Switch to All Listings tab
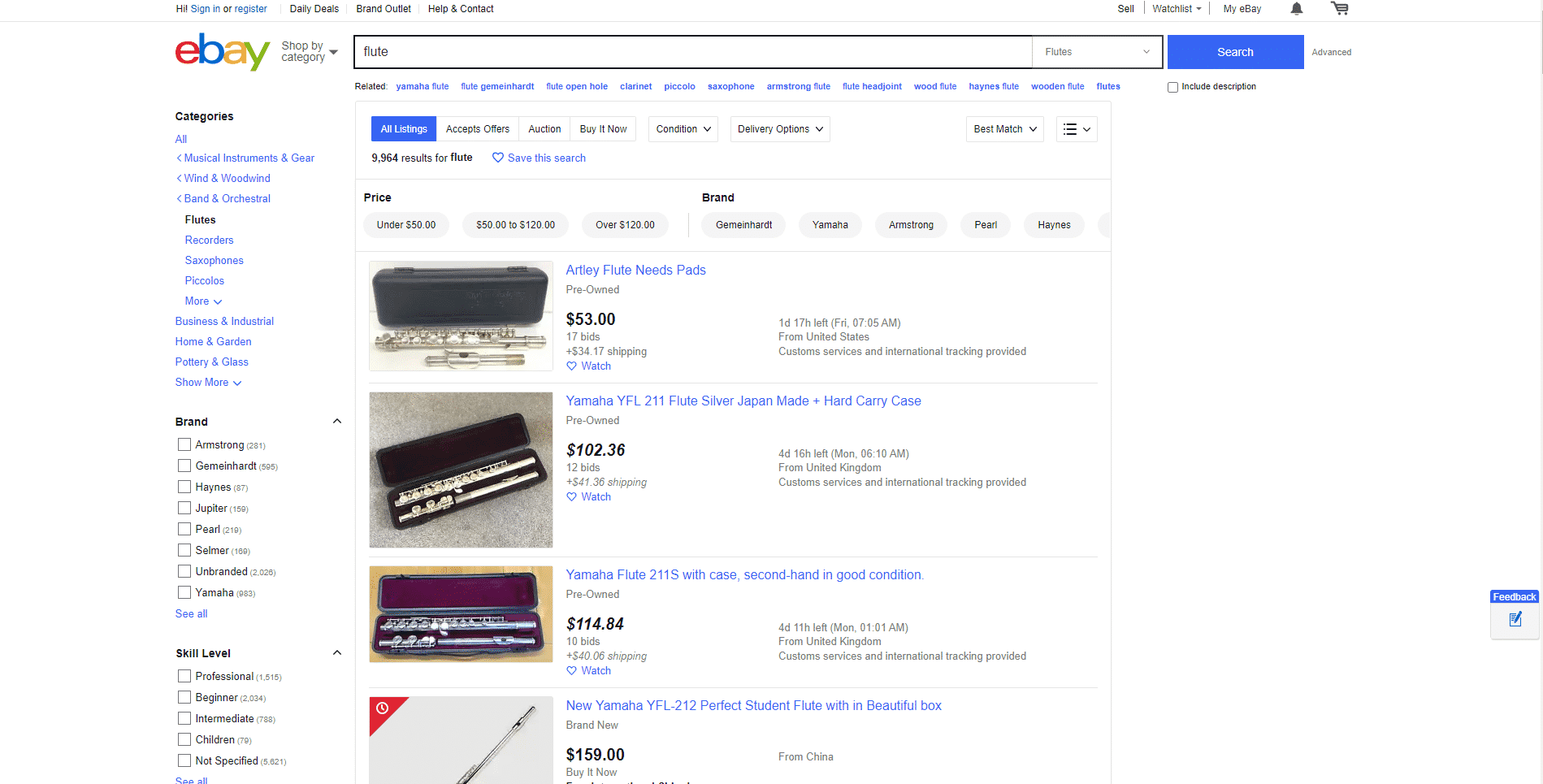Screen dimensions: 1543x784 (x=404, y=129)
